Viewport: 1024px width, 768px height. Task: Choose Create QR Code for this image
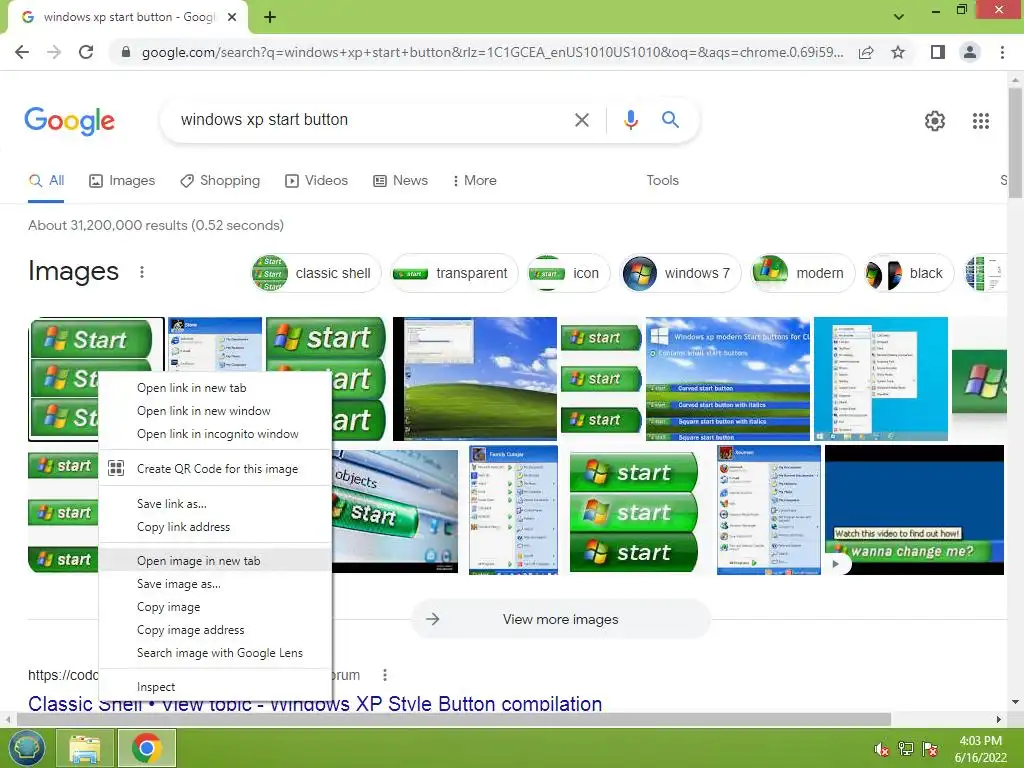coord(215,469)
